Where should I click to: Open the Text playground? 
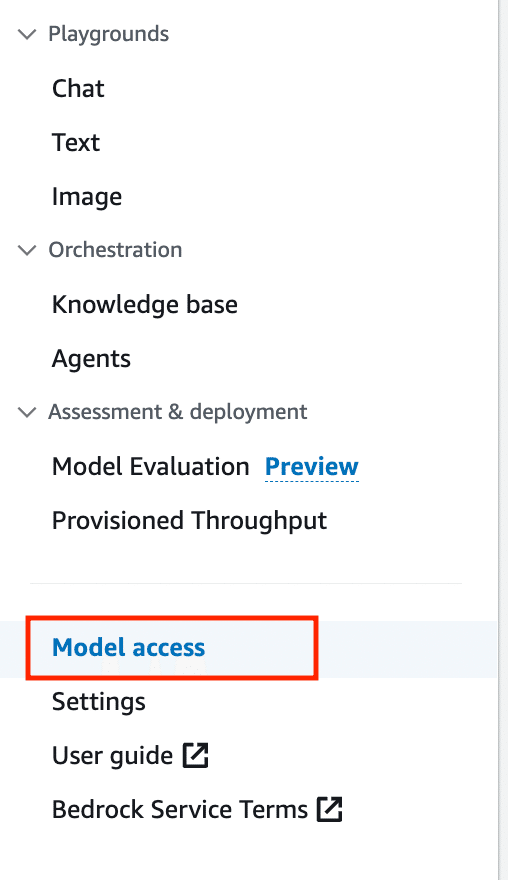click(x=76, y=142)
